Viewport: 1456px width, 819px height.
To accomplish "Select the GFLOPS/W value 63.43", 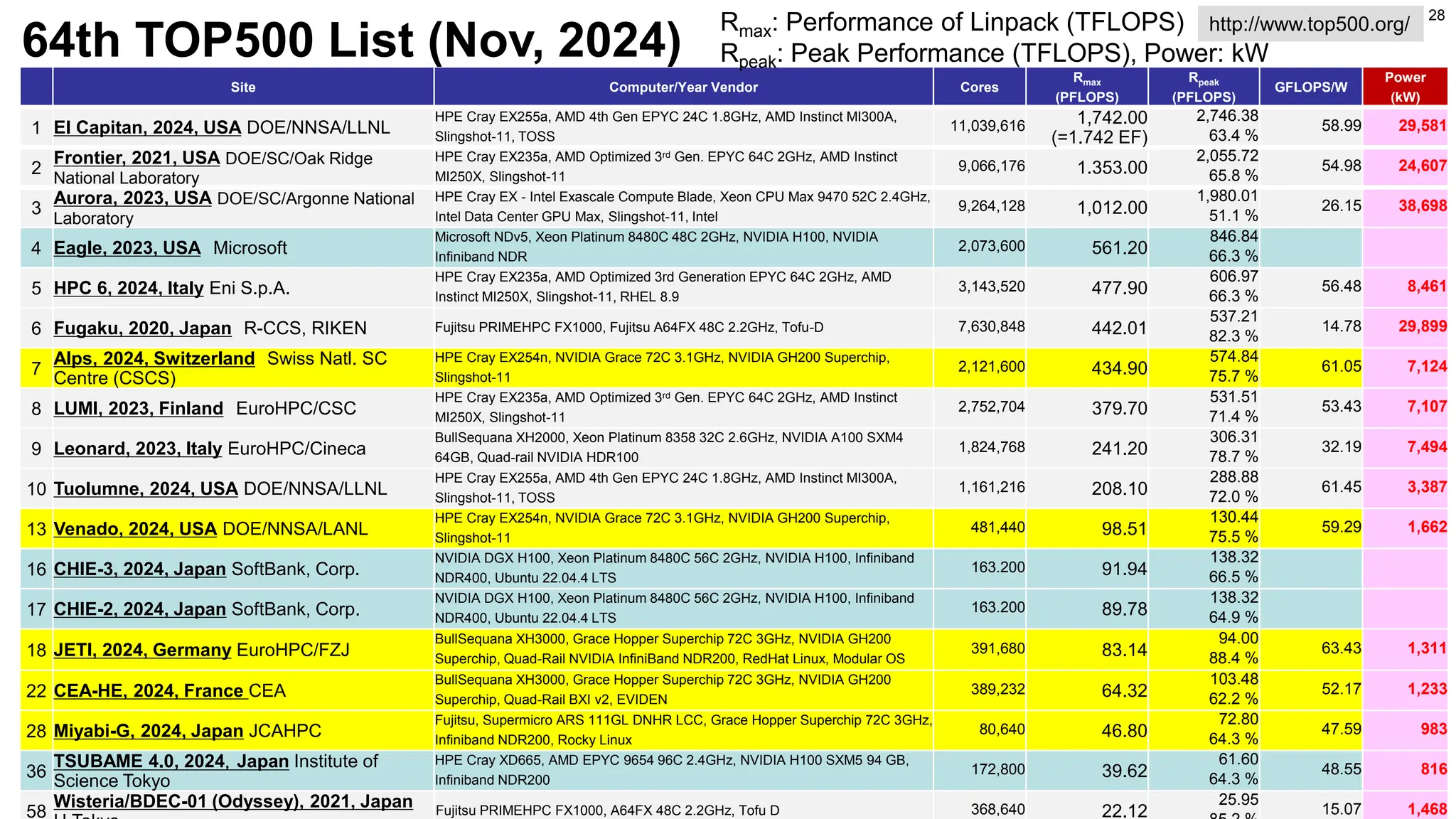I will click(1342, 648).
